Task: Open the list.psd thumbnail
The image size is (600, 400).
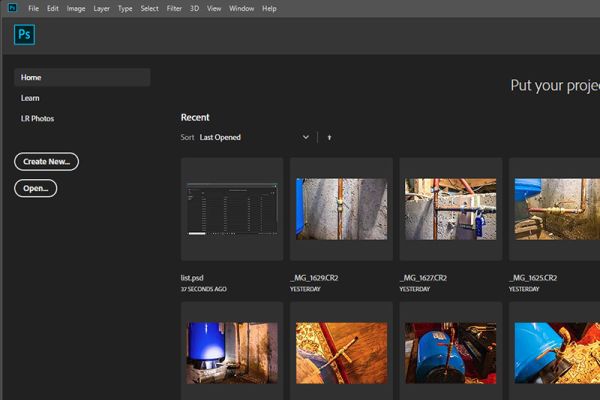Action: (x=232, y=209)
